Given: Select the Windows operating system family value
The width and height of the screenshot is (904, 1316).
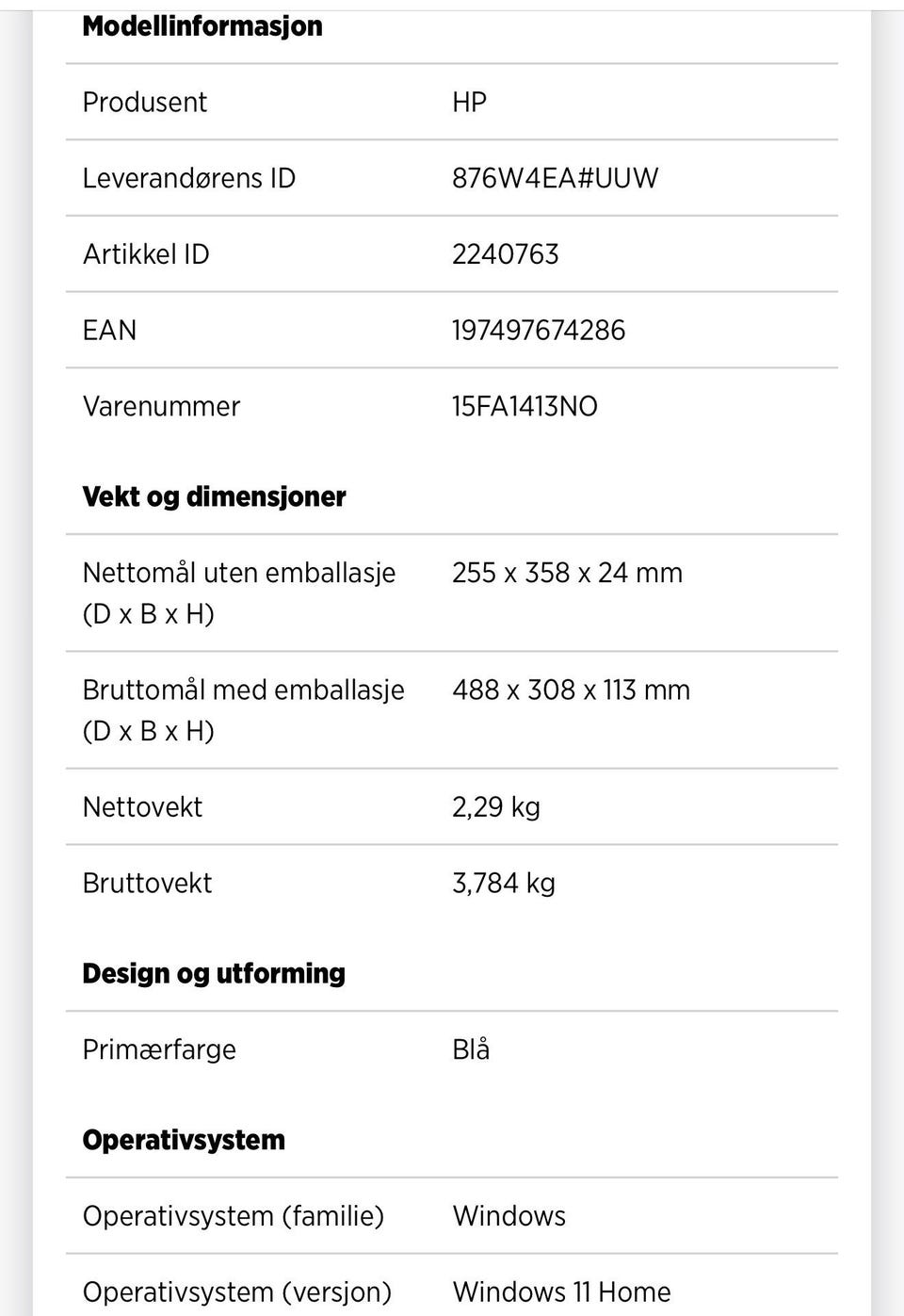Looking at the screenshot, I should [508, 1216].
